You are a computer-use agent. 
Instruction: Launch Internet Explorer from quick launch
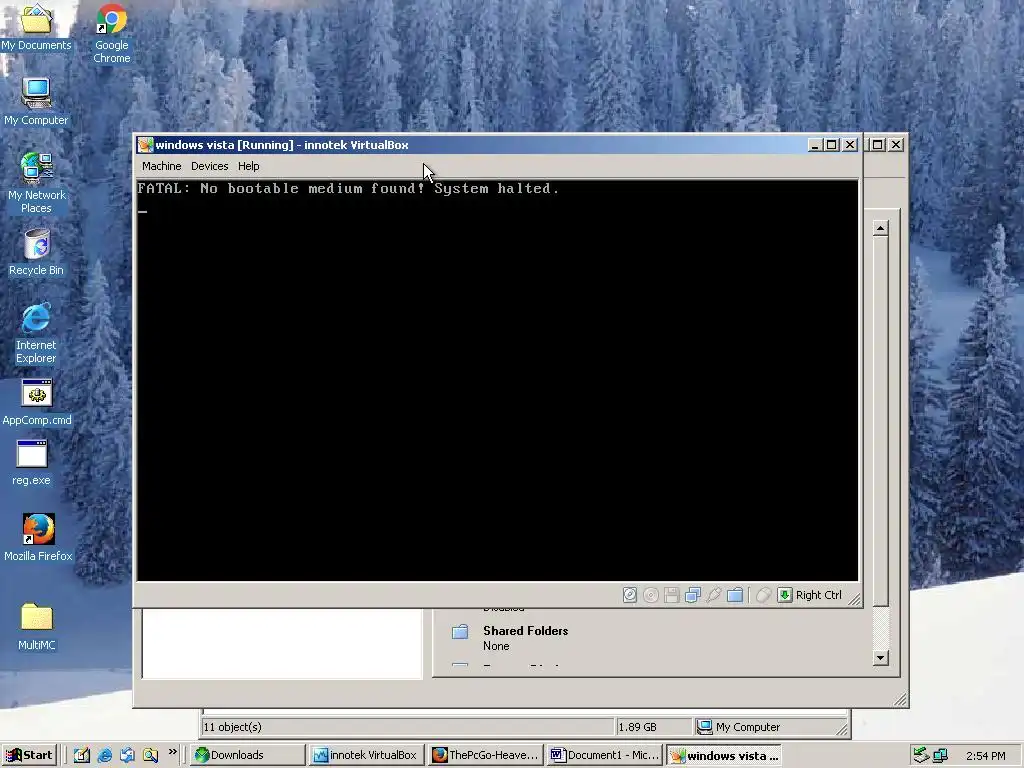(x=104, y=755)
